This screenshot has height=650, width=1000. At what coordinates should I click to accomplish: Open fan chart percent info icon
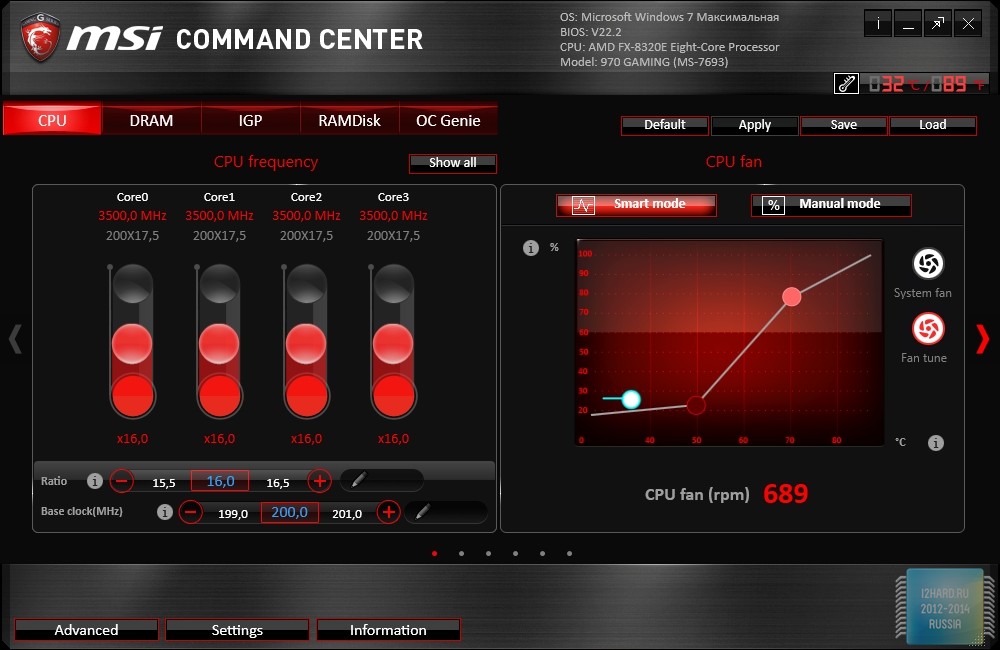point(531,247)
